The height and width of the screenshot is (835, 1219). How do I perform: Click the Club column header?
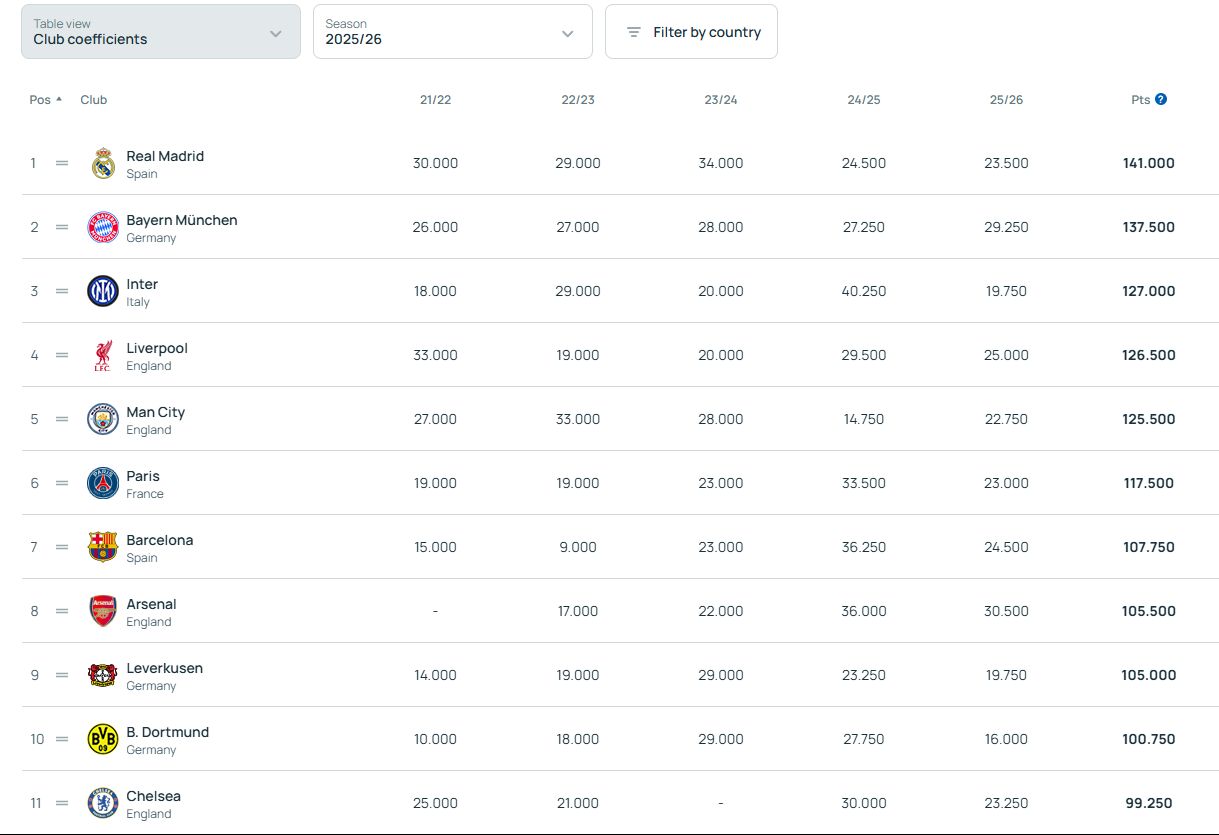pyautogui.click(x=93, y=100)
